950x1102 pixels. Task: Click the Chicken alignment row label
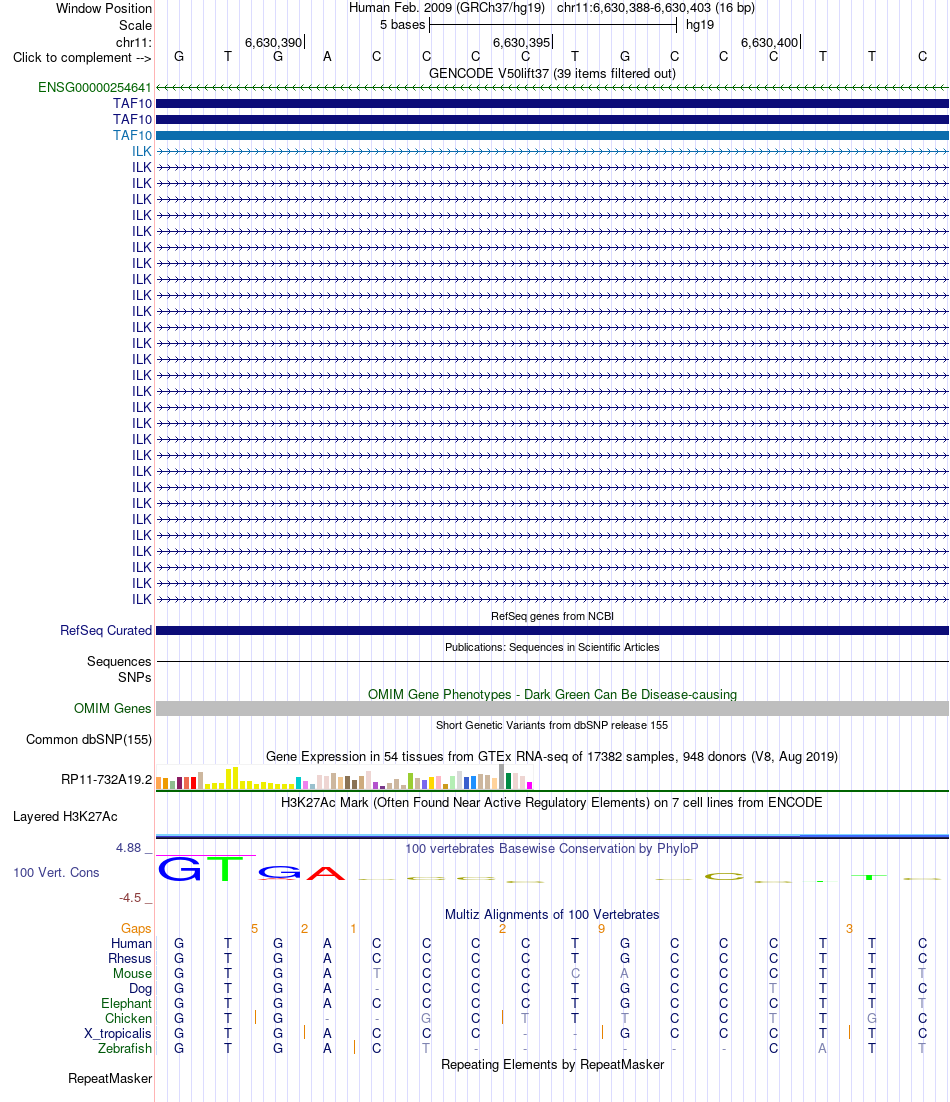[x=129, y=1018]
